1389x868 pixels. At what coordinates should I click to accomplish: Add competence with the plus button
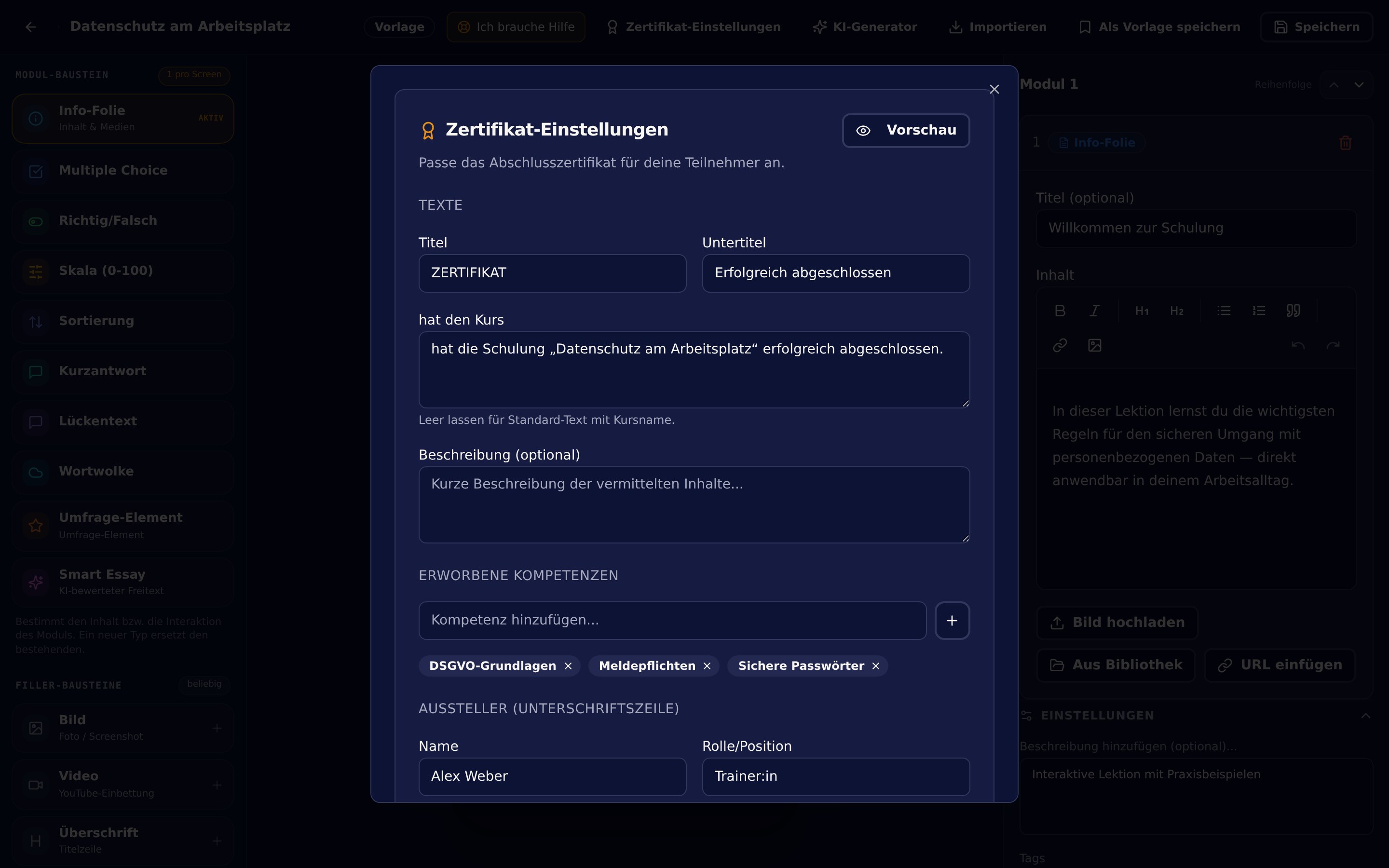pos(952,621)
